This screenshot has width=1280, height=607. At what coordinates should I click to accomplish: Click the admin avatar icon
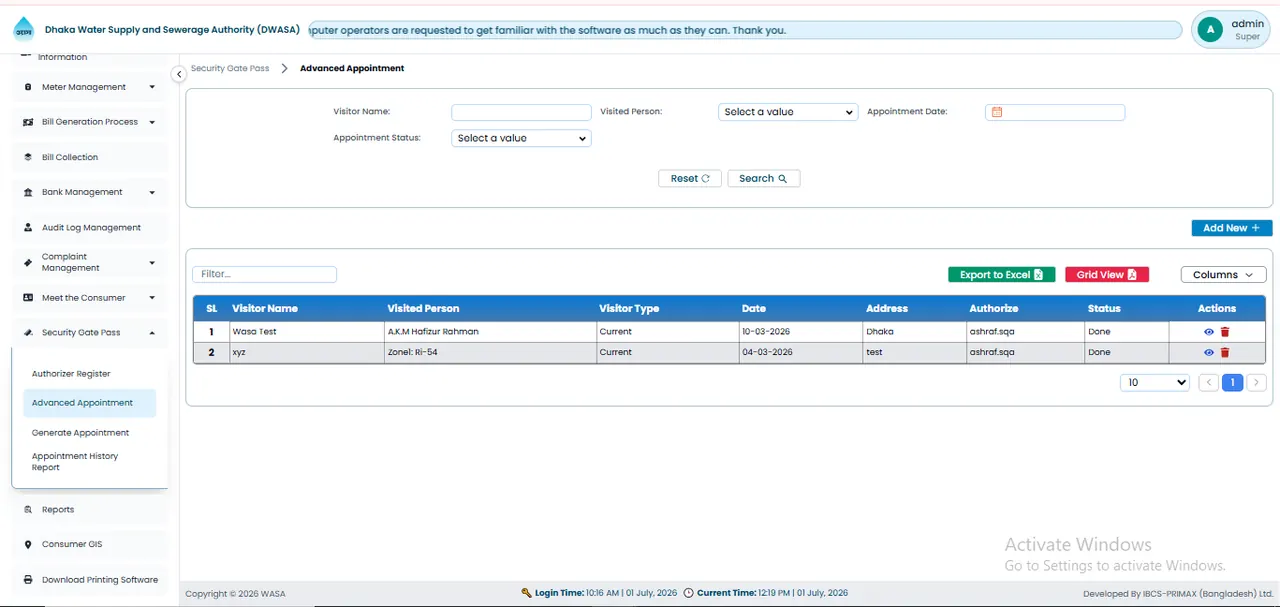pyautogui.click(x=1210, y=30)
